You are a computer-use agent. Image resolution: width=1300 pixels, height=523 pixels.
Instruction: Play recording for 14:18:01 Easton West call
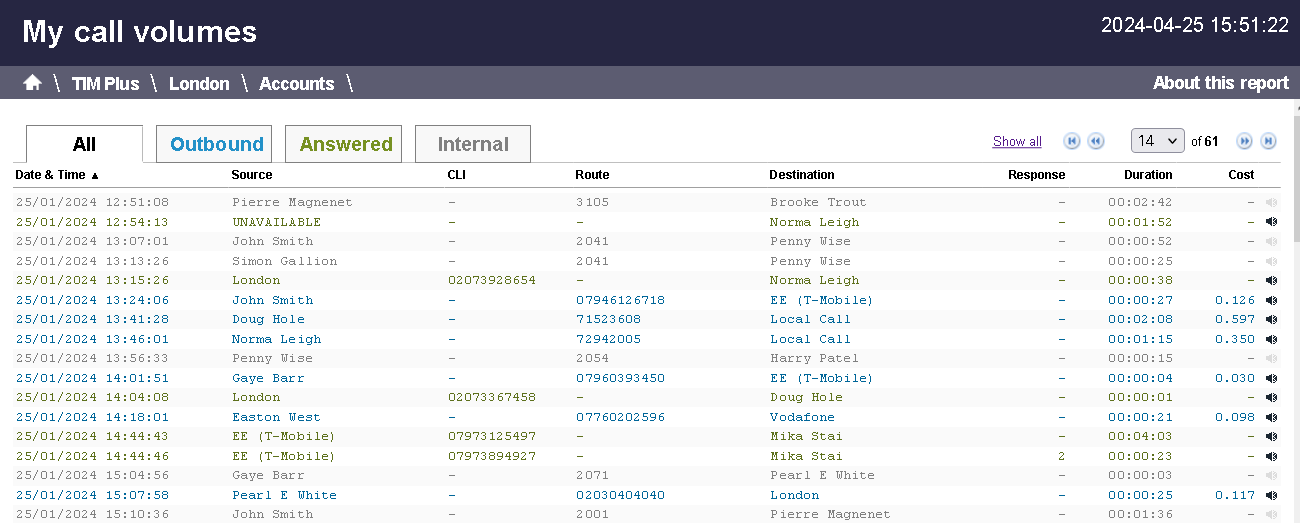(1271, 417)
